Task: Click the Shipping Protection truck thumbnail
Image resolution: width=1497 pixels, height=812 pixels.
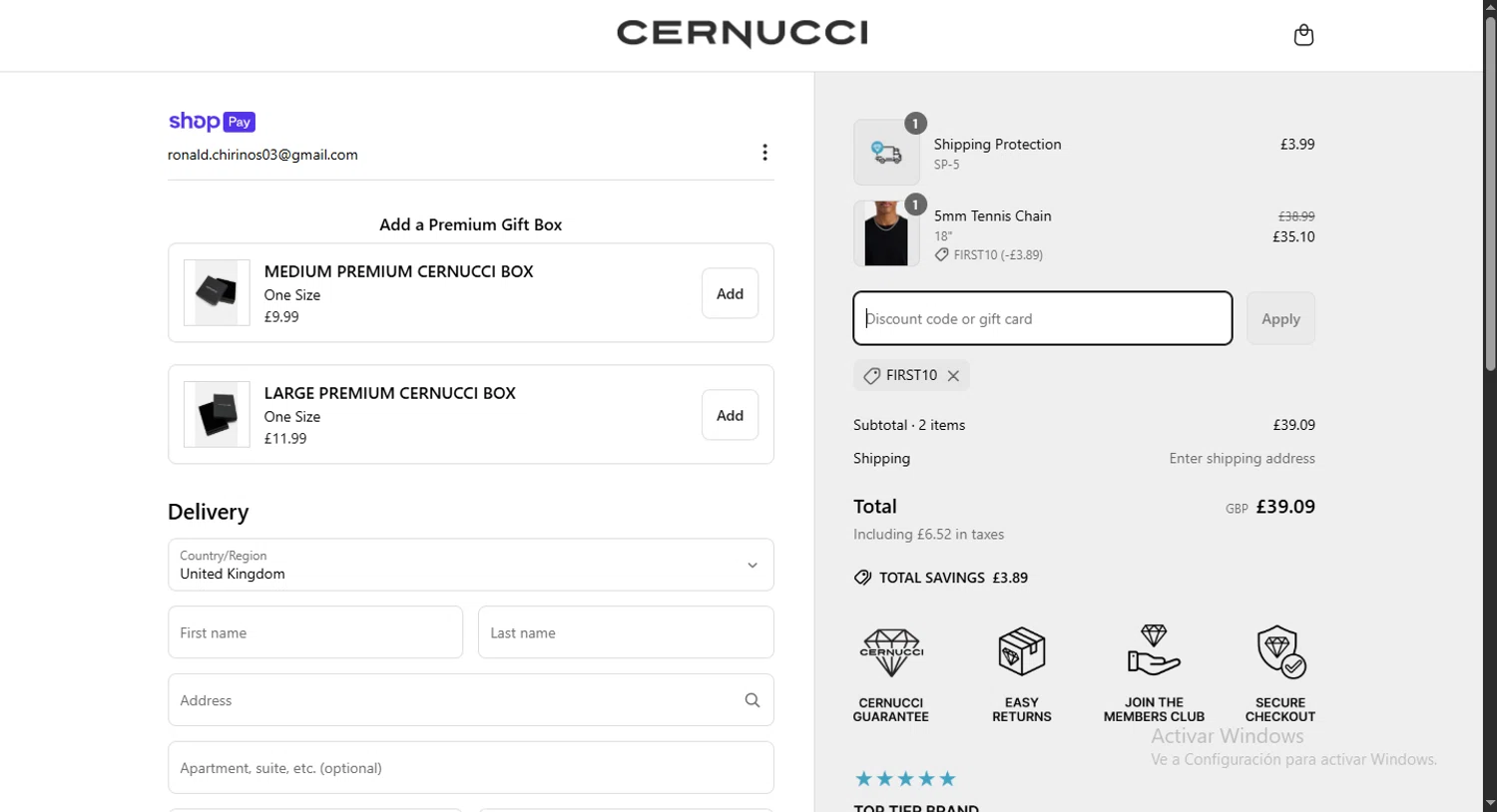Action: [886, 153]
